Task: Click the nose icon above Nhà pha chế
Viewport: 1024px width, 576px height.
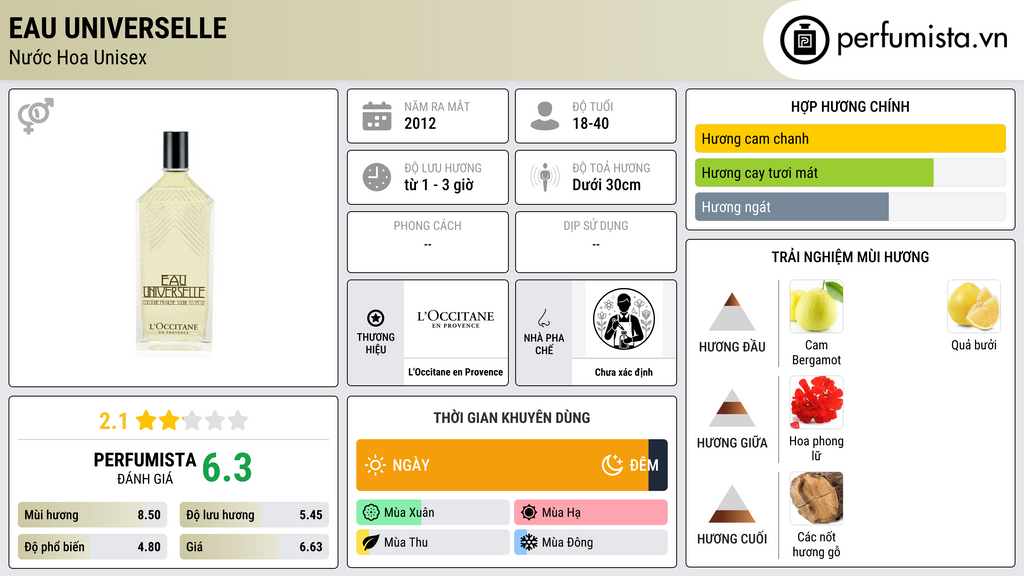Action: [x=543, y=318]
